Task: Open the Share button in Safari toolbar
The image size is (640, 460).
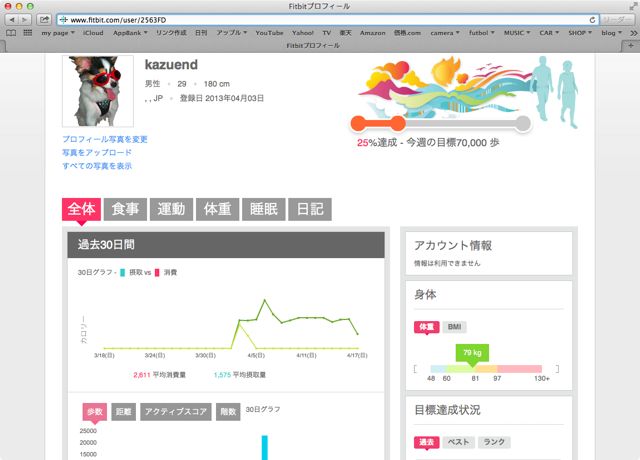Action: coord(44,20)
